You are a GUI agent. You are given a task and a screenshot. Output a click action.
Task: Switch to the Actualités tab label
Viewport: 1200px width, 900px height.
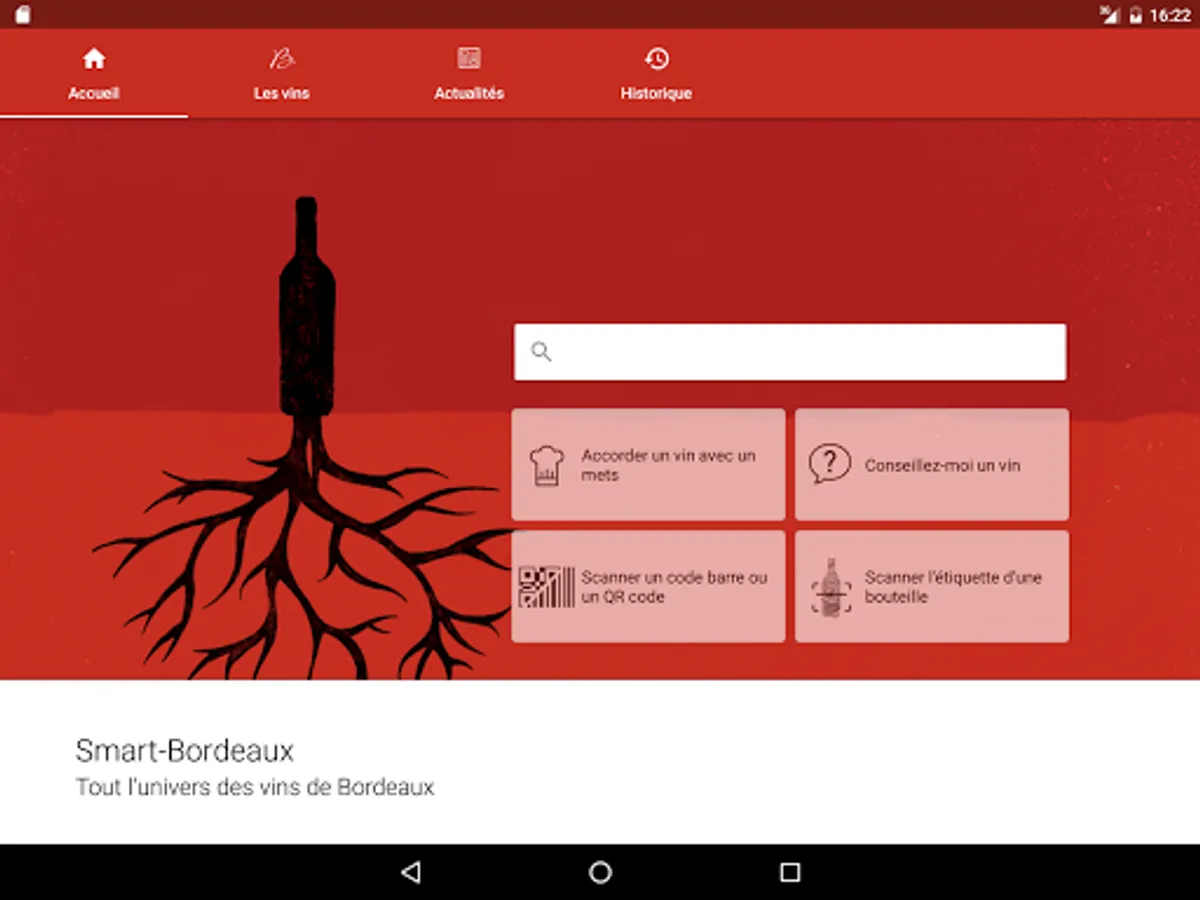(x=469, y=93)
